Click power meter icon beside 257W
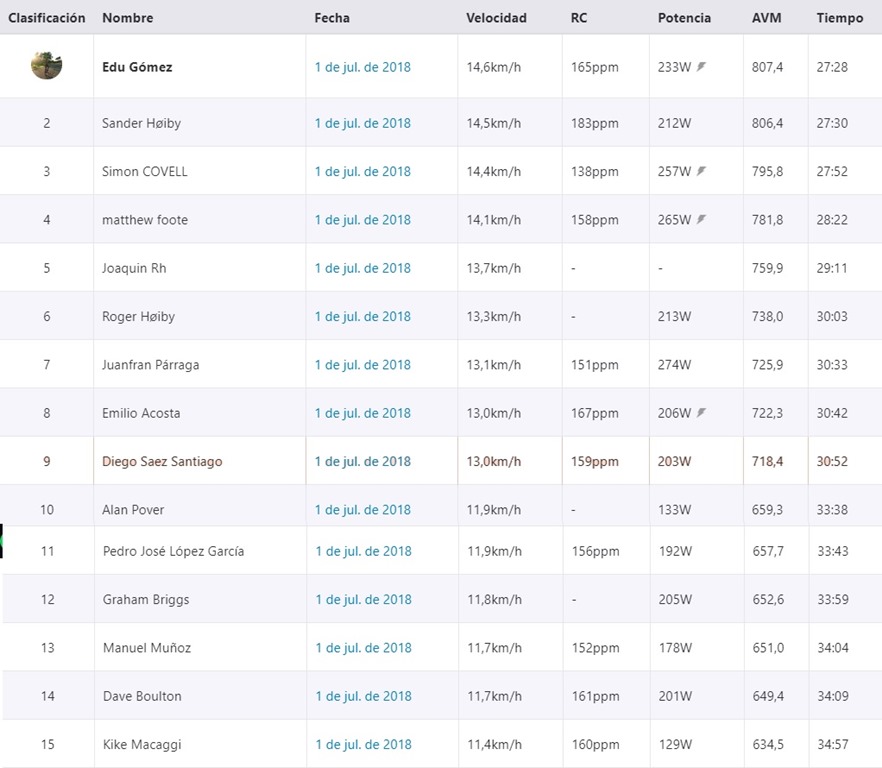This screenshot has width=882, height=768. tap(701, 170)
